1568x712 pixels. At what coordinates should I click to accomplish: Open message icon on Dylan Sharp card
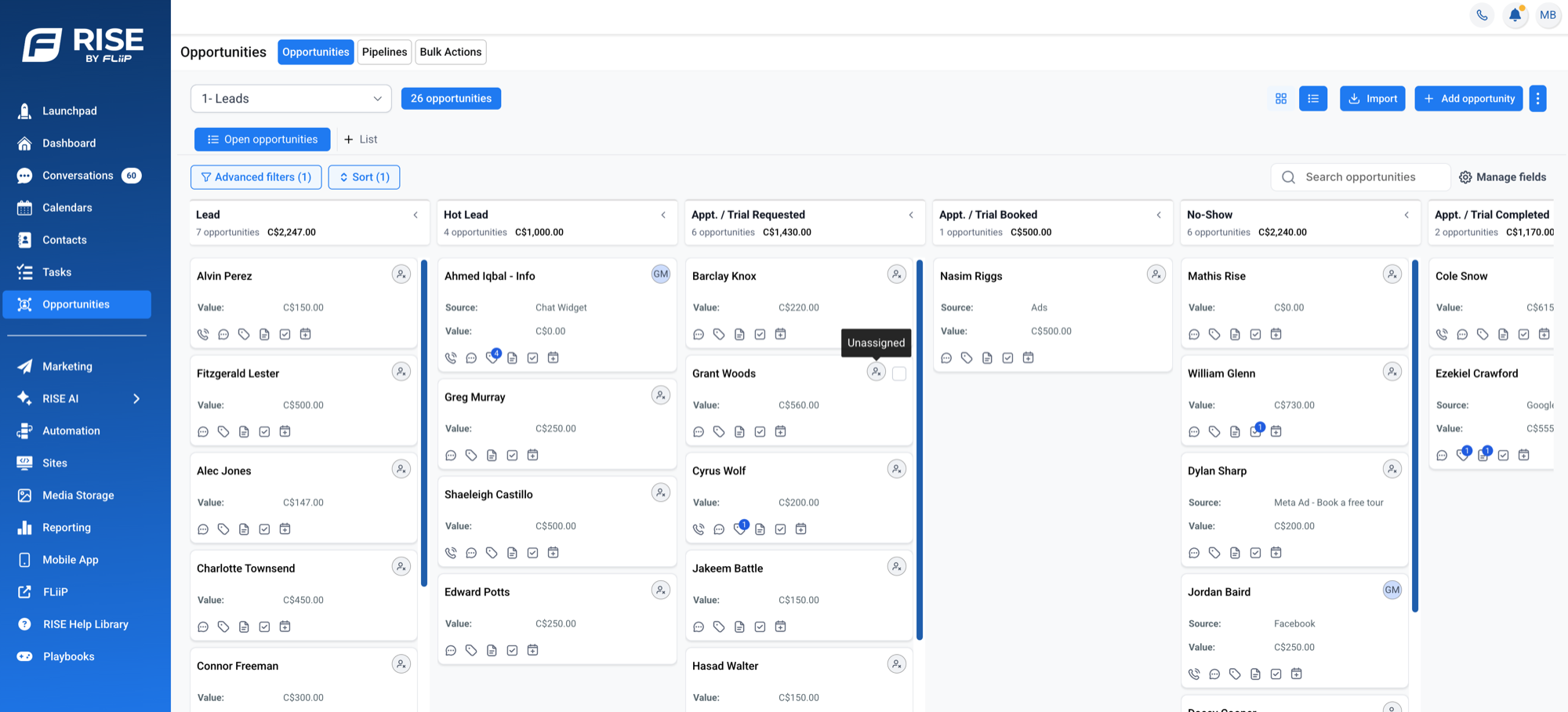point(1194,553)
